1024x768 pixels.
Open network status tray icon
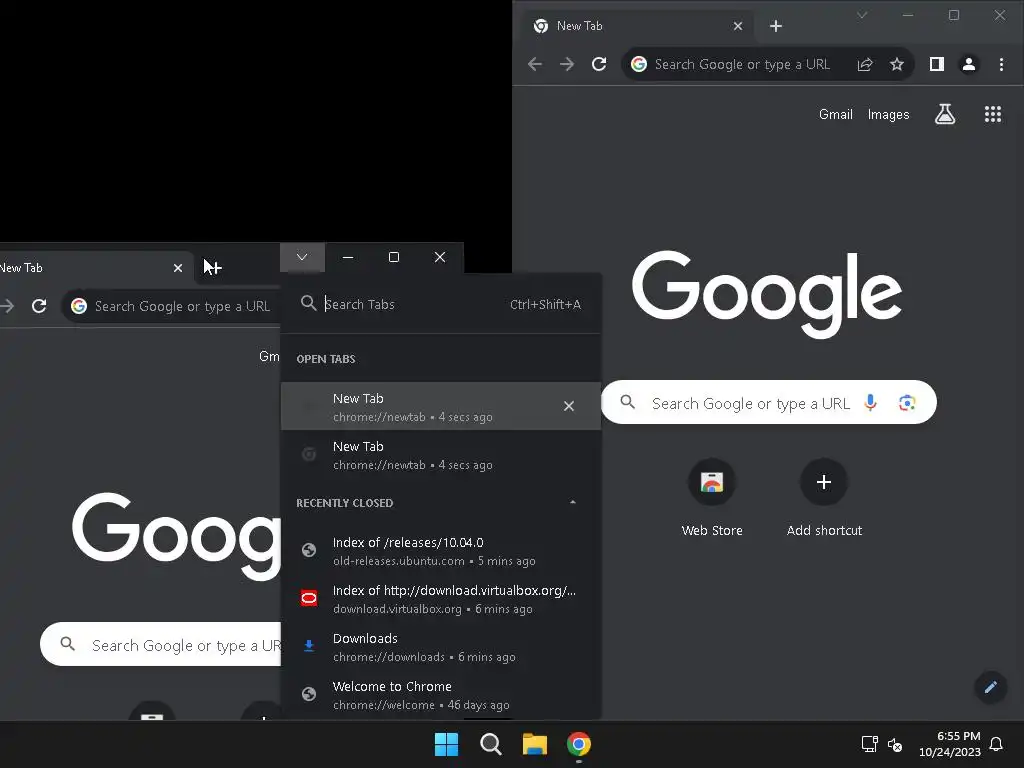[869, 744]
